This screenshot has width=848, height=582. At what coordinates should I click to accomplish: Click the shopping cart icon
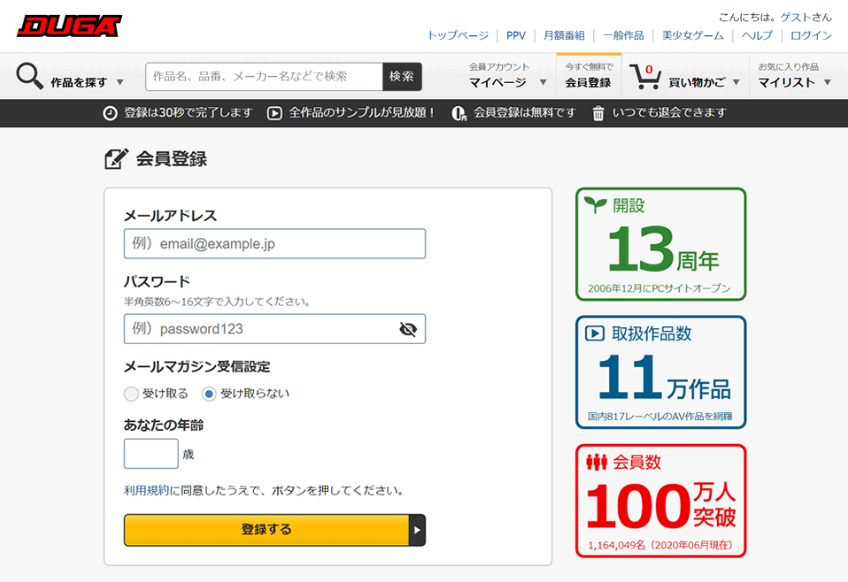645,77
